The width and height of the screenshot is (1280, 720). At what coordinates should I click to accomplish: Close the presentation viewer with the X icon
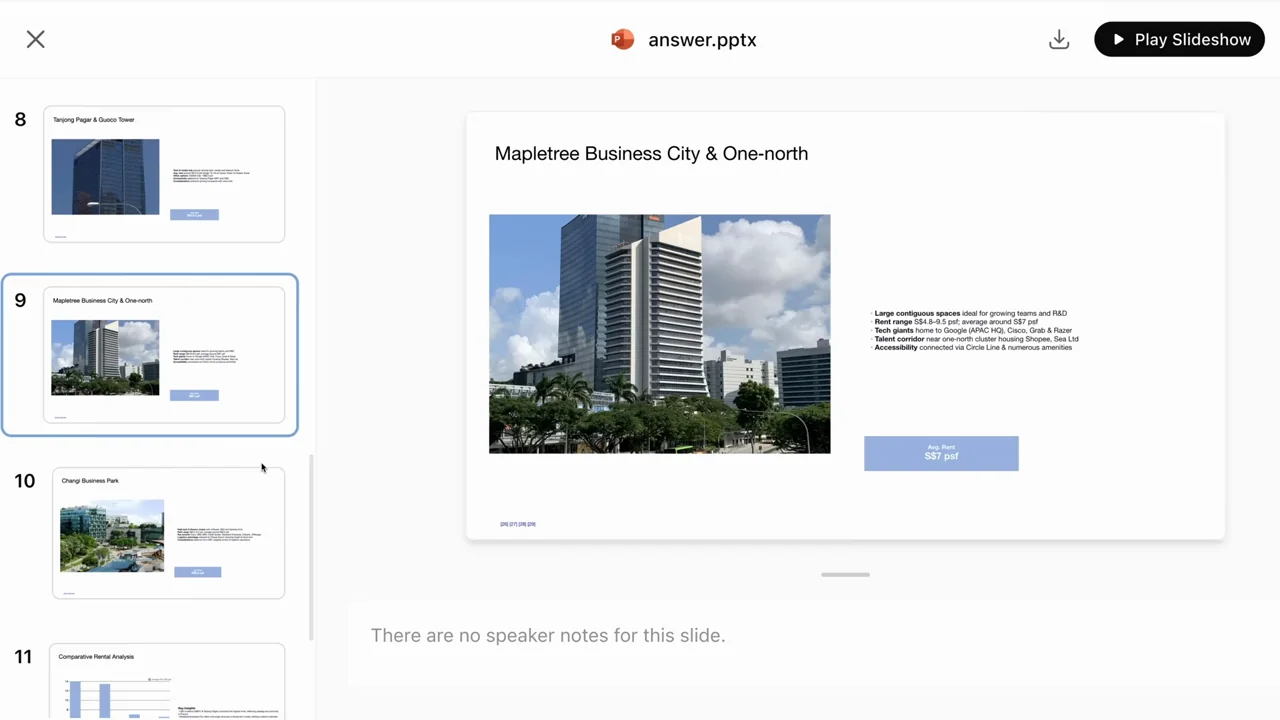point(36,39)
